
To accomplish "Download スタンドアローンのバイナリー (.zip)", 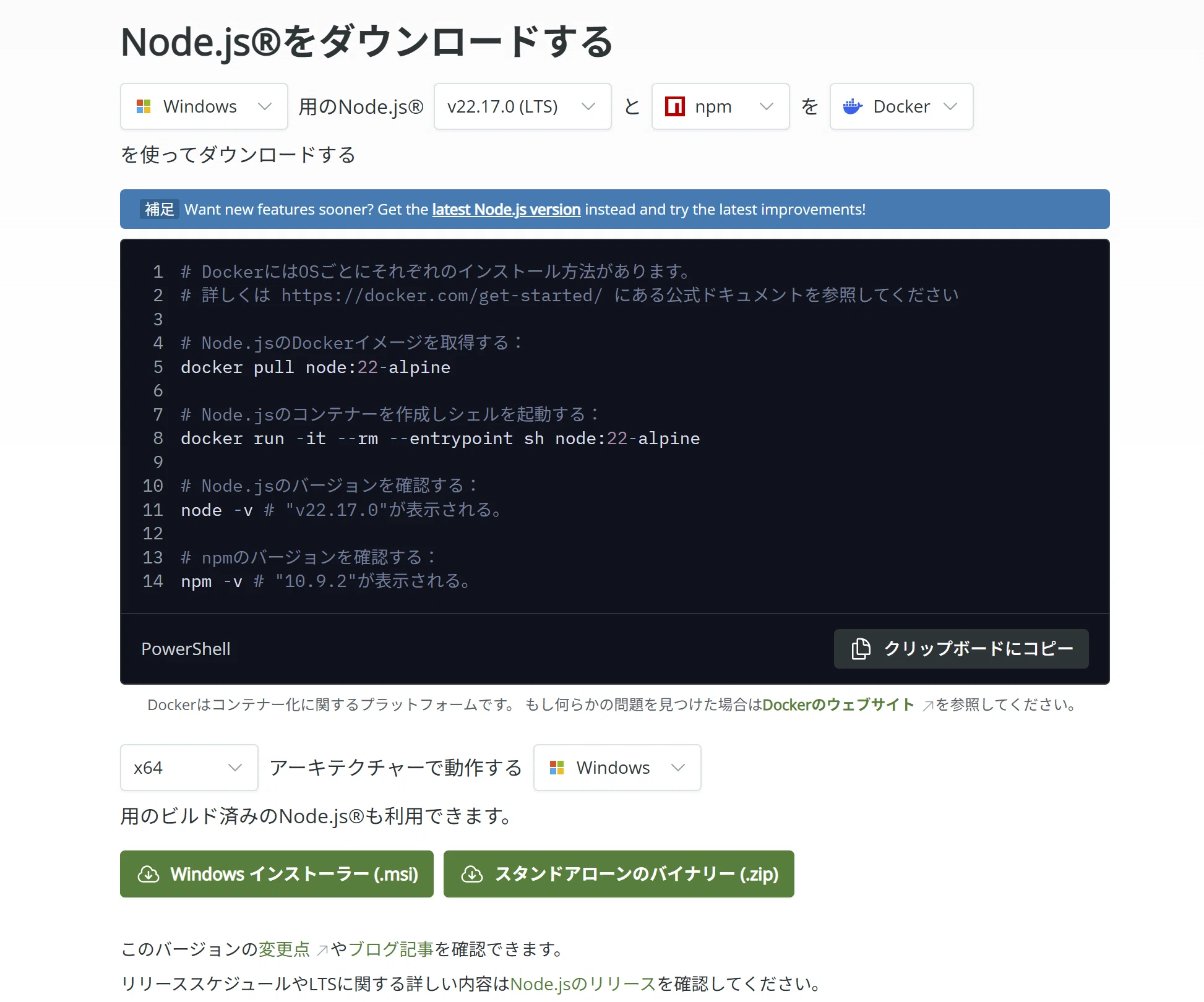I will 619,874.
